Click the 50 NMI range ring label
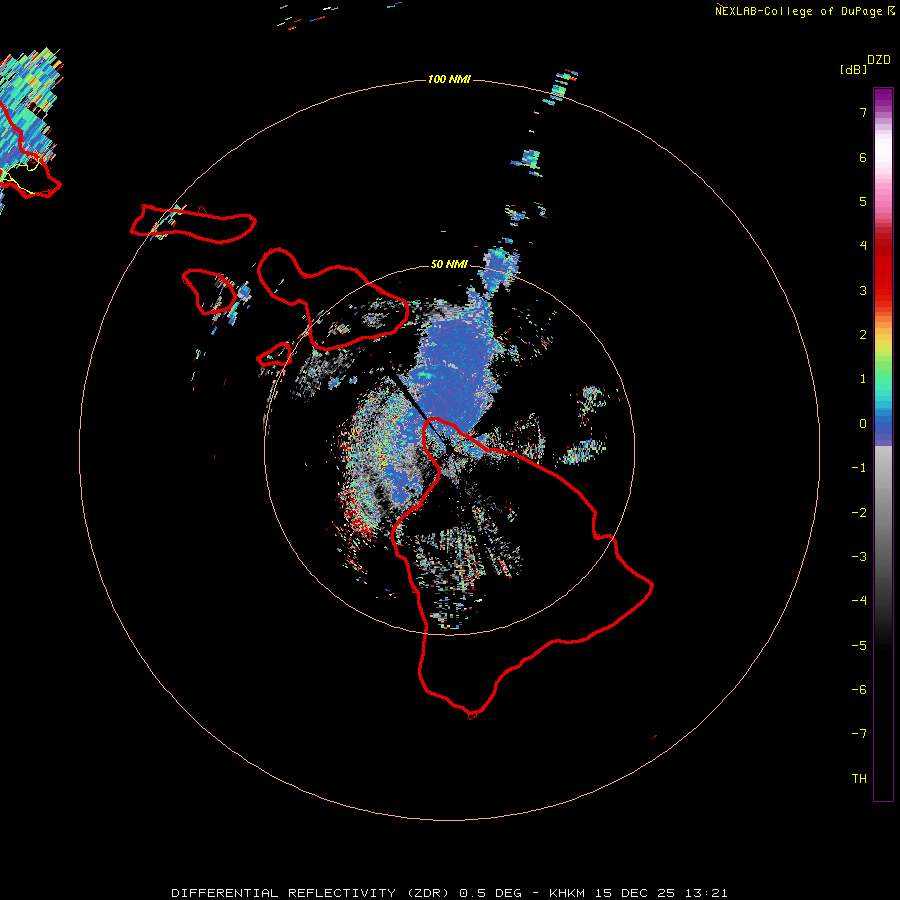Image resolution: width=900 pixels, height=900 pixels. point(449,264)
